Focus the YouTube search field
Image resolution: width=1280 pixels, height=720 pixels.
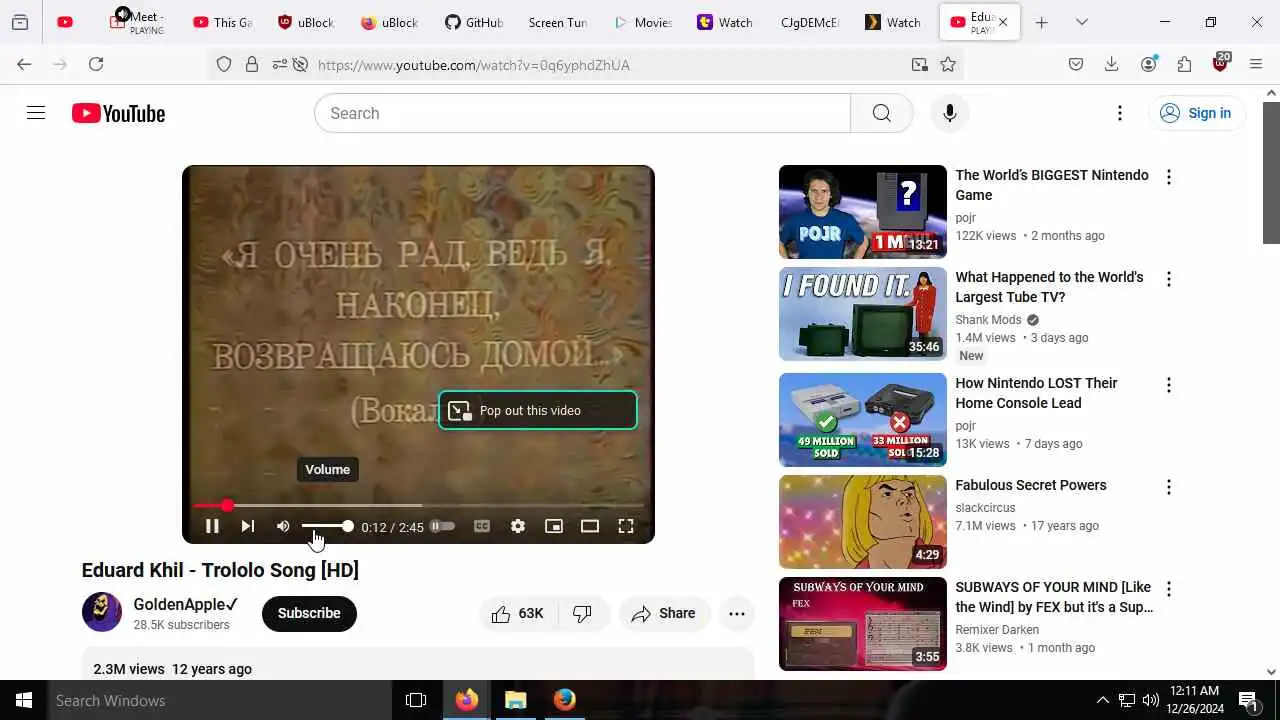click(582, 113)
